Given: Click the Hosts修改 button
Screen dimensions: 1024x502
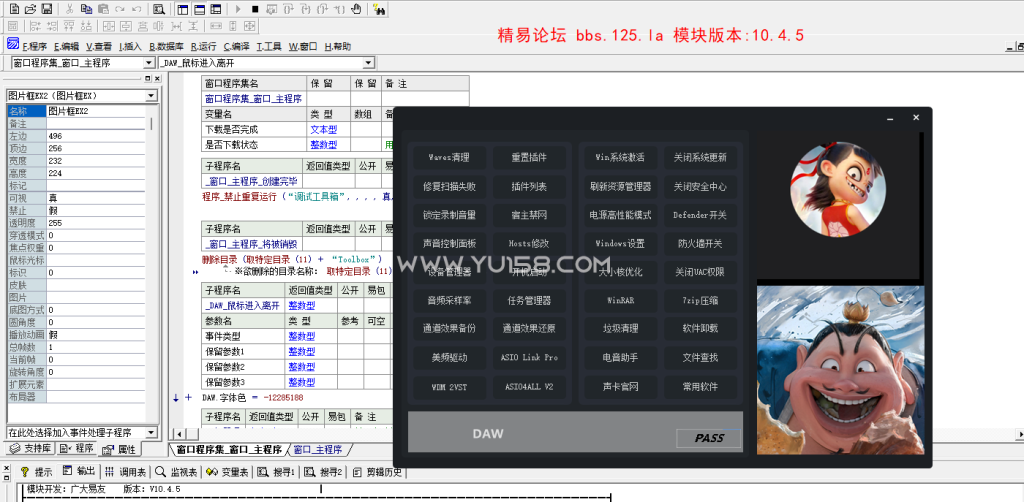Looking at the screenshot, I should tap(529, 243).
